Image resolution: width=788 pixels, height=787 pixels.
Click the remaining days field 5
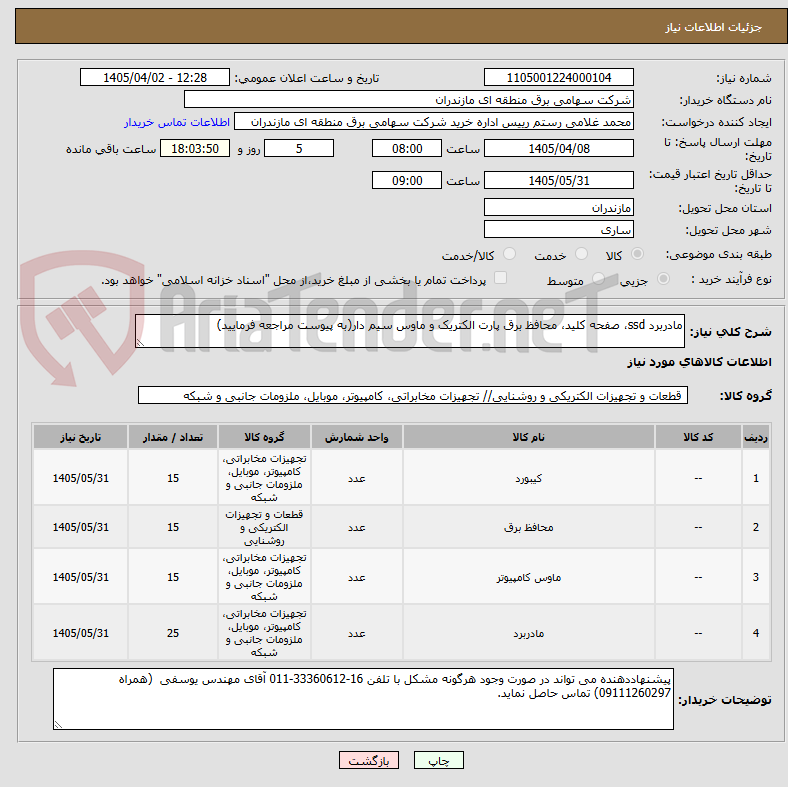pyautogui.click(x=299, y=148)
